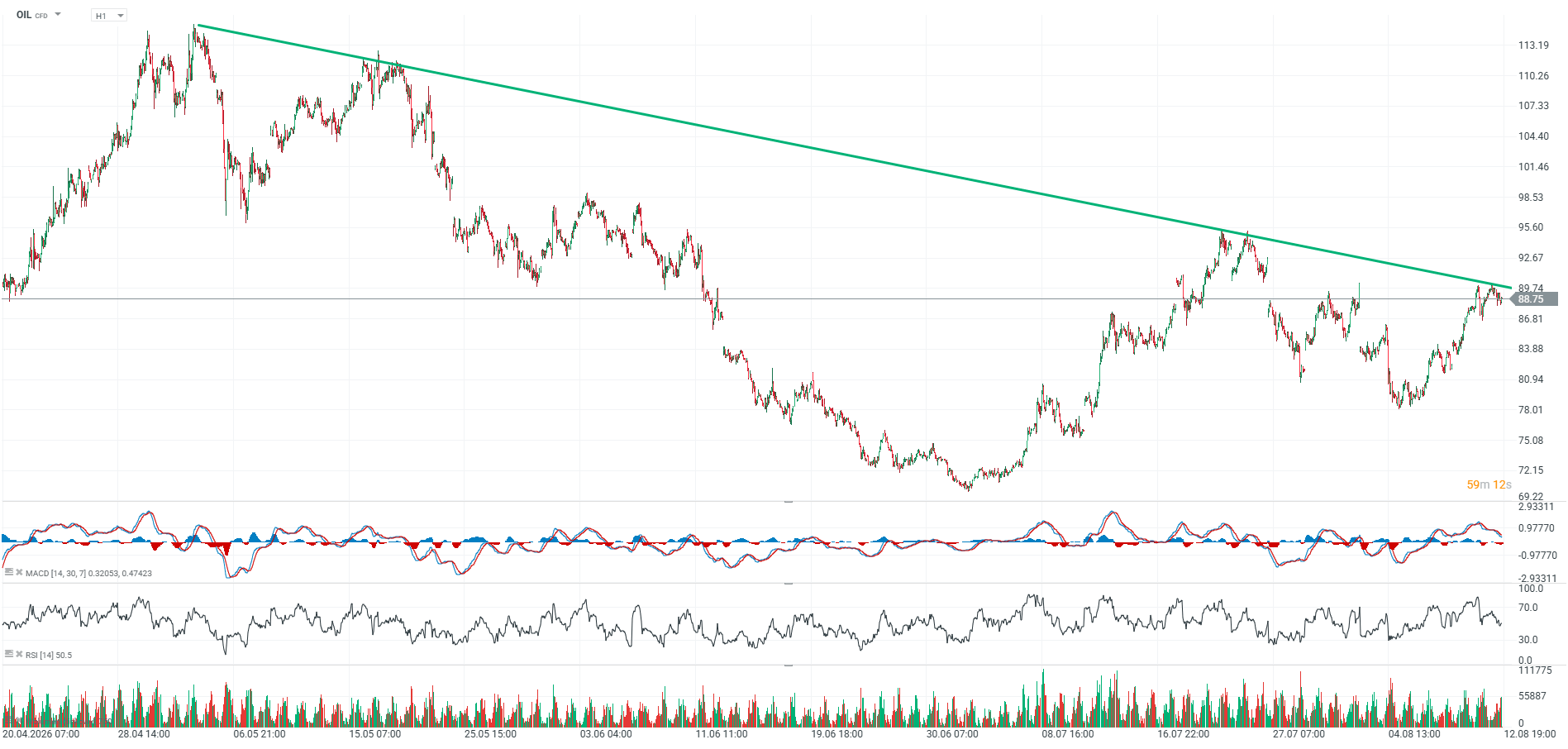Select the green descending trendline
Screen dimensions: 1568x749
[854, 157]
